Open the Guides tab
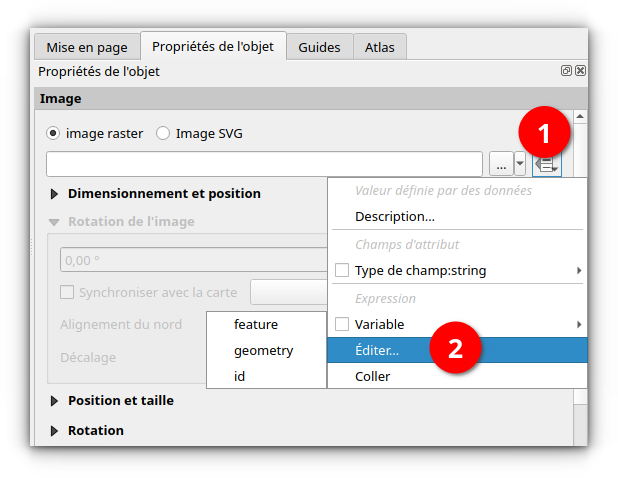Viewport: 618px width, 478px height. point(319,47)
